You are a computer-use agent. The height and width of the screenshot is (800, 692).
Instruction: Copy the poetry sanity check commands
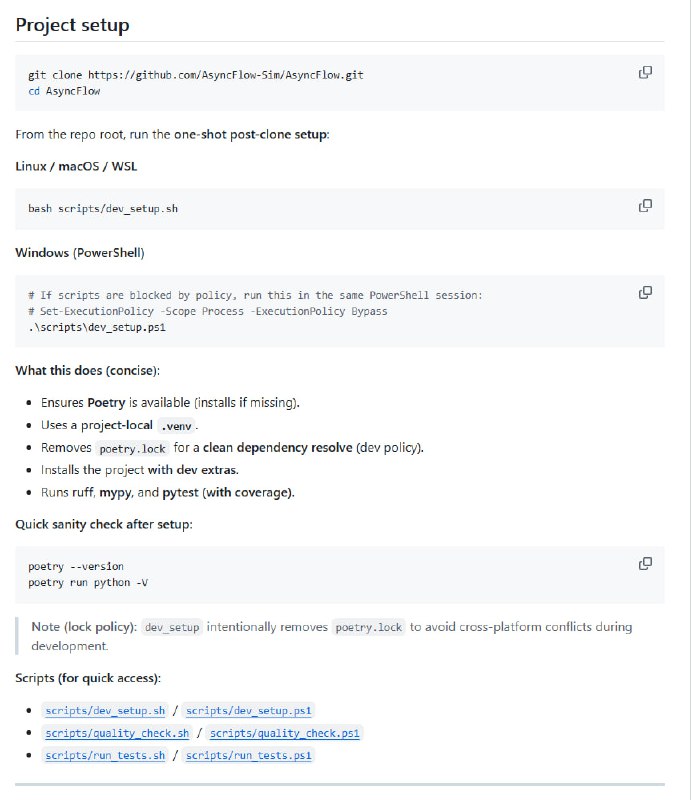645,564
